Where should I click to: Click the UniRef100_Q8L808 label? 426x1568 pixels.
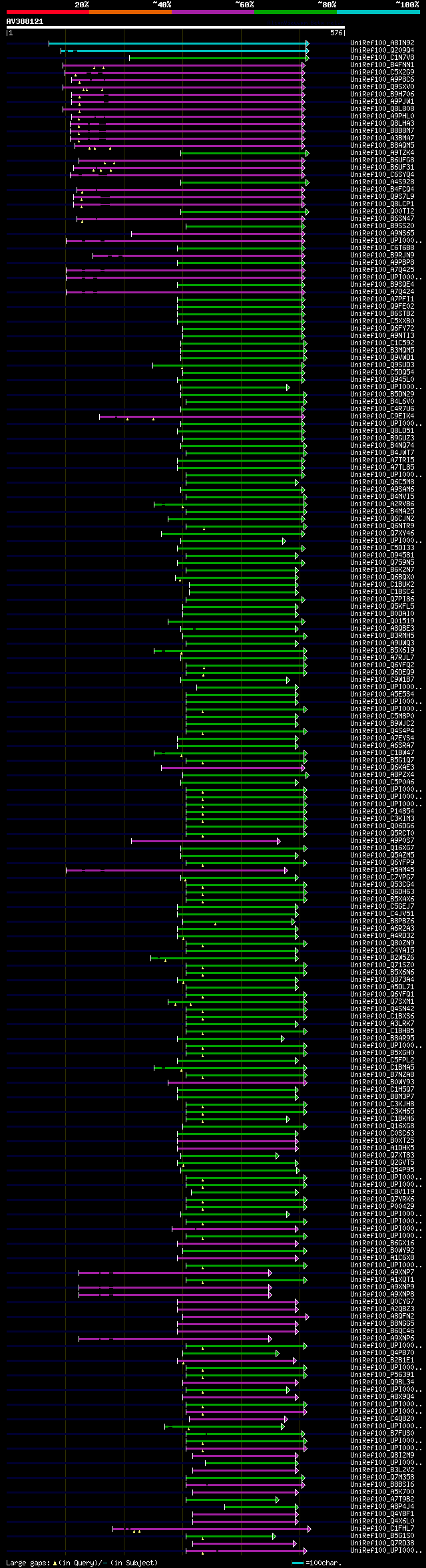[382, 109]
